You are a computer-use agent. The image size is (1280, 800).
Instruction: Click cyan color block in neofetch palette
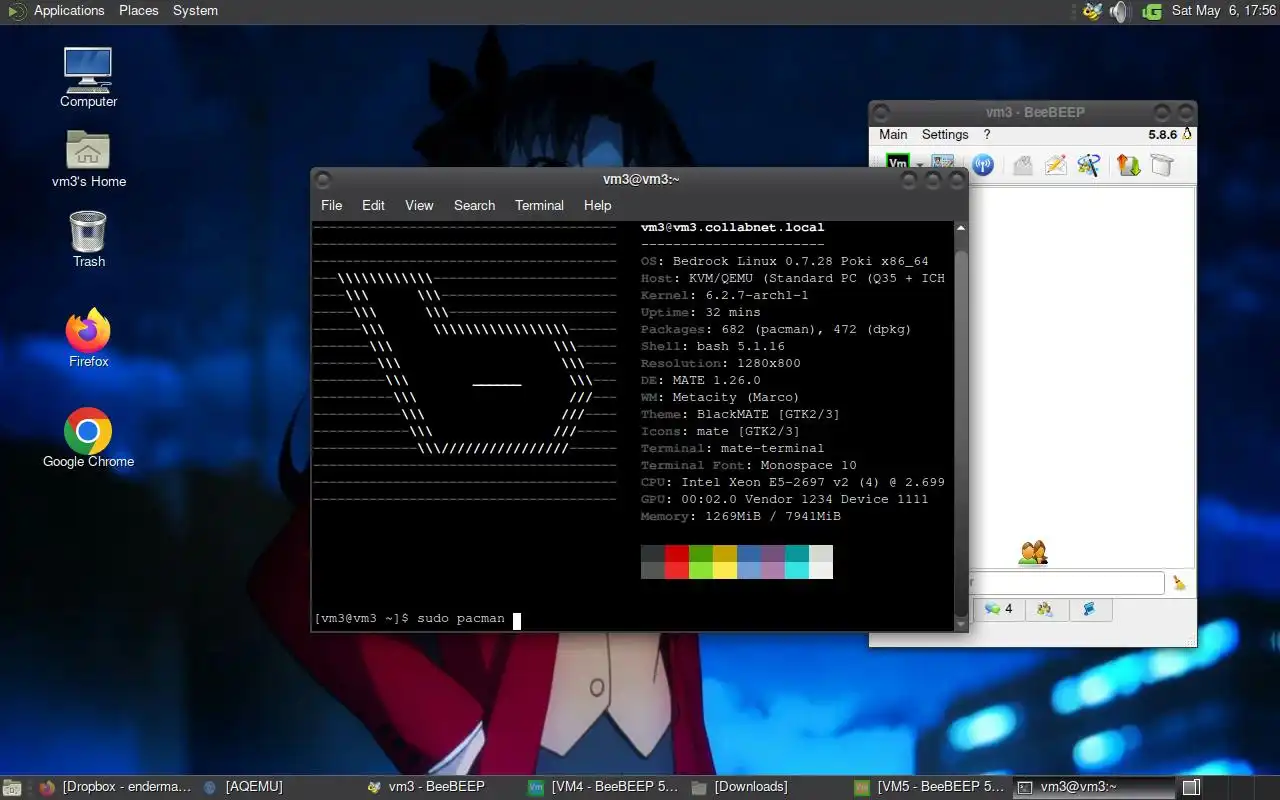[797, 561]
